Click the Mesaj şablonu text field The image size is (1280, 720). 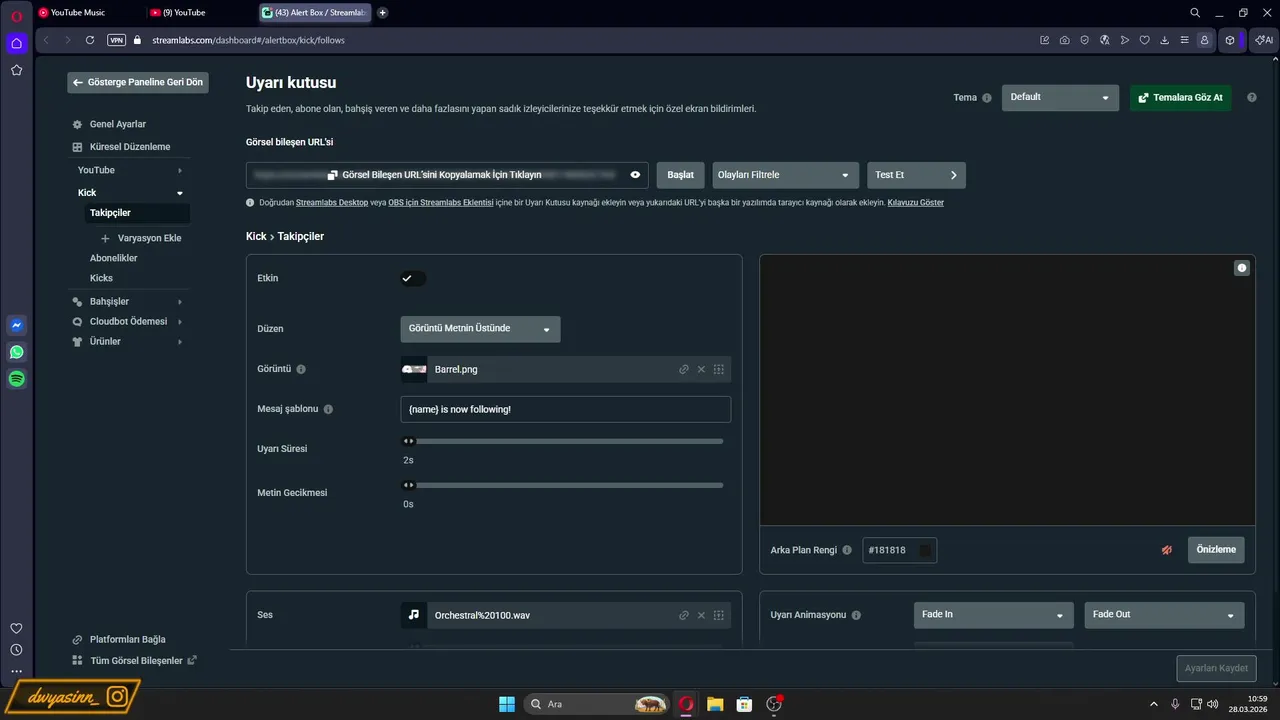[x=565, y=409]
